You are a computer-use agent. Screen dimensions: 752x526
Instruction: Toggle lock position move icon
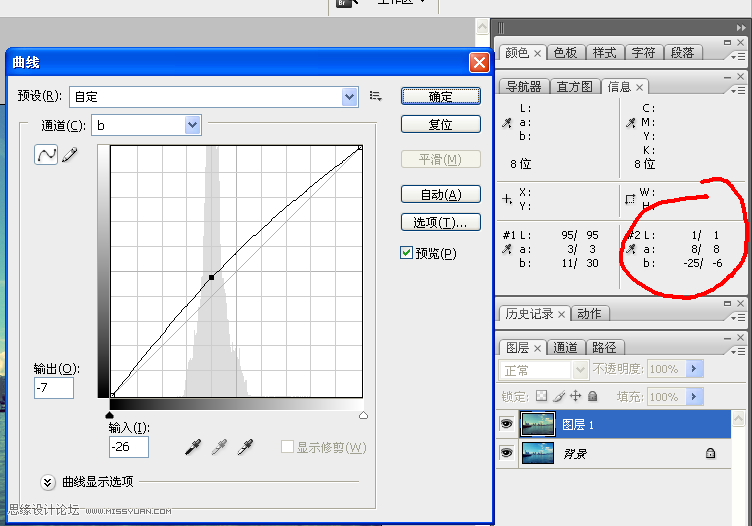(576, 396)
